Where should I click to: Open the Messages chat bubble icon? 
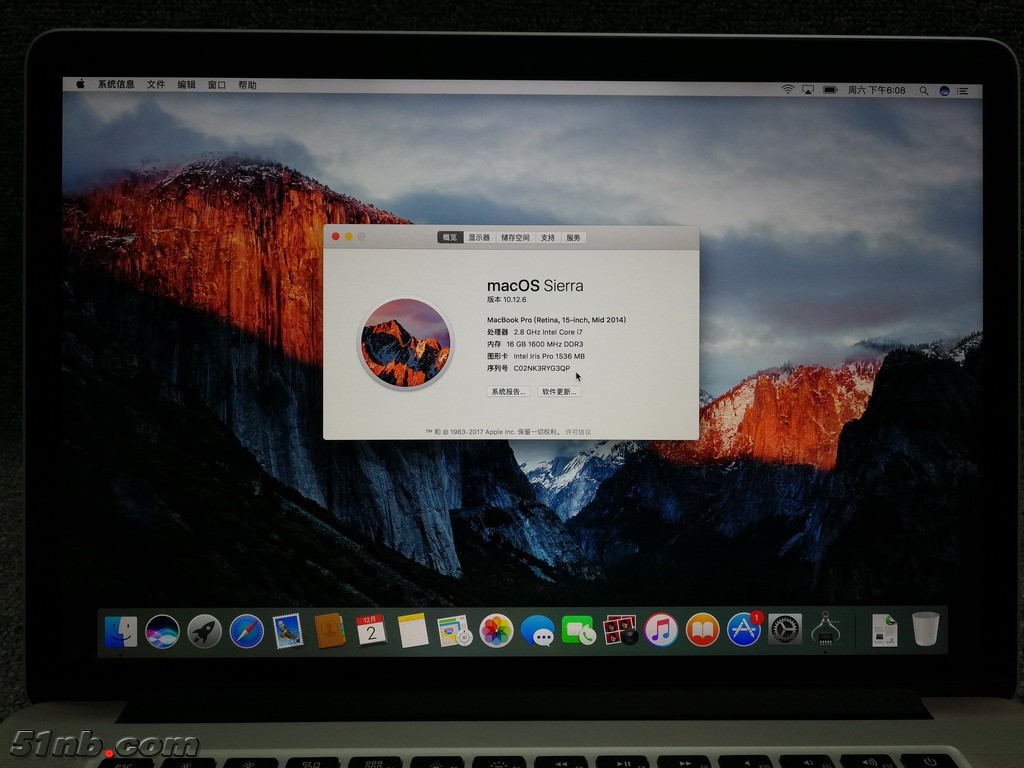[537, 631]
